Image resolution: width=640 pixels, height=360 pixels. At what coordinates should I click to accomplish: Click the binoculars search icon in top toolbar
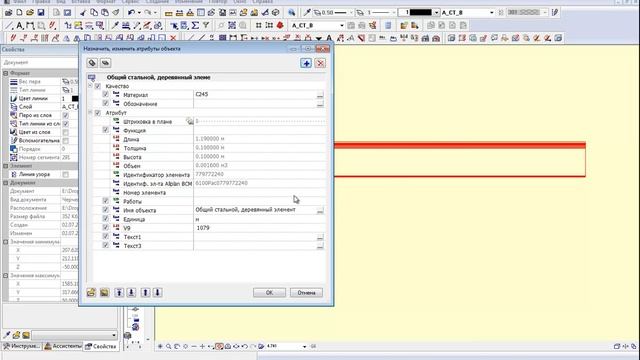(291, 13)
